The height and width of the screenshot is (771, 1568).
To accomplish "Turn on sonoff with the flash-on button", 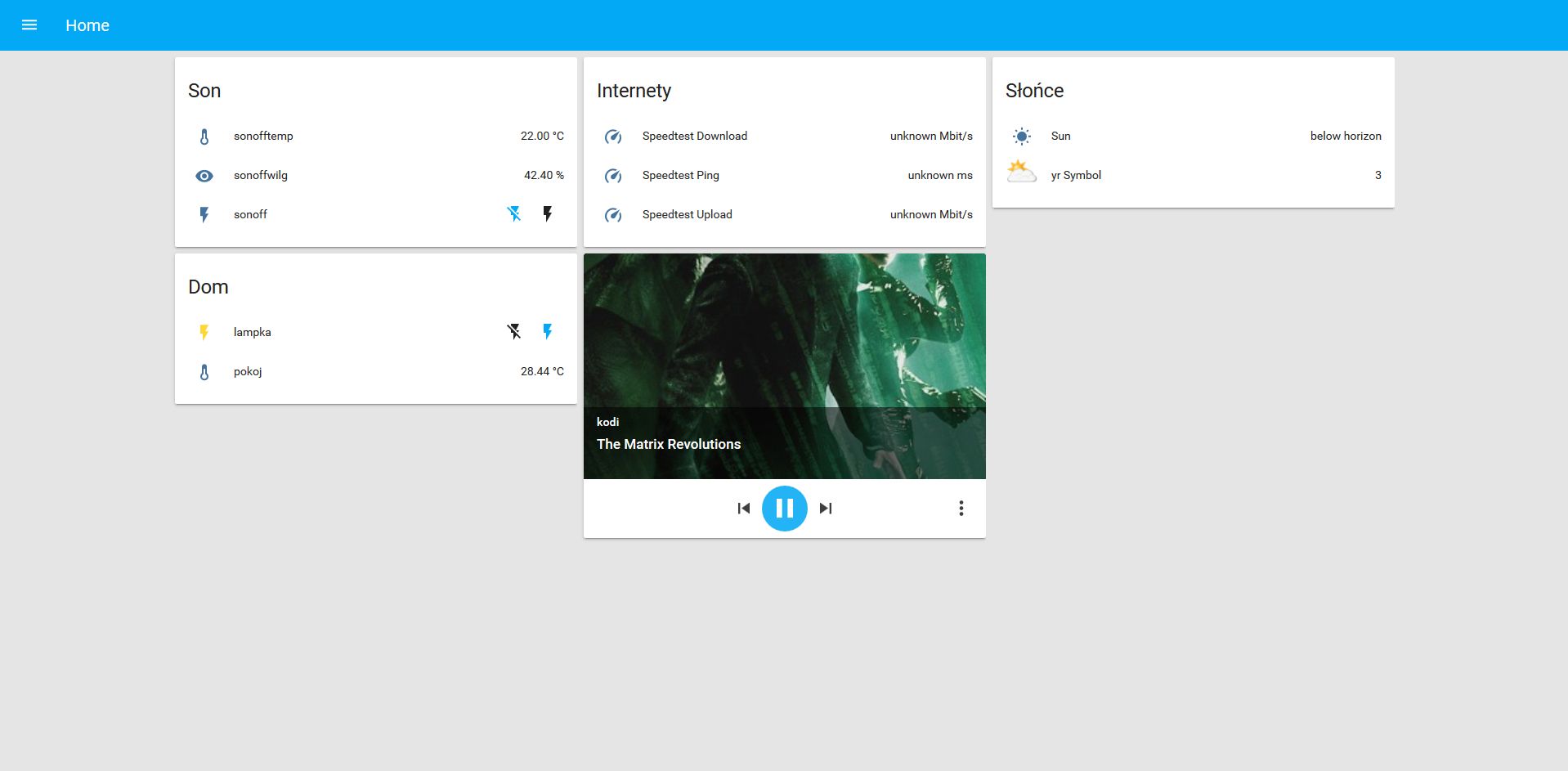I will point(548,214).
